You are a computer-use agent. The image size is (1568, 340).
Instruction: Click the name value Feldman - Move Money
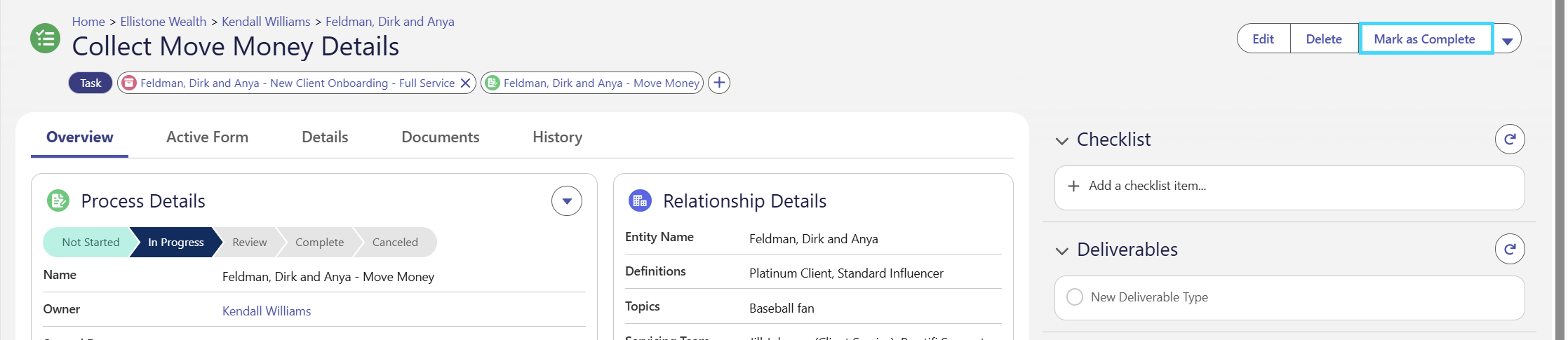(328, 277)
